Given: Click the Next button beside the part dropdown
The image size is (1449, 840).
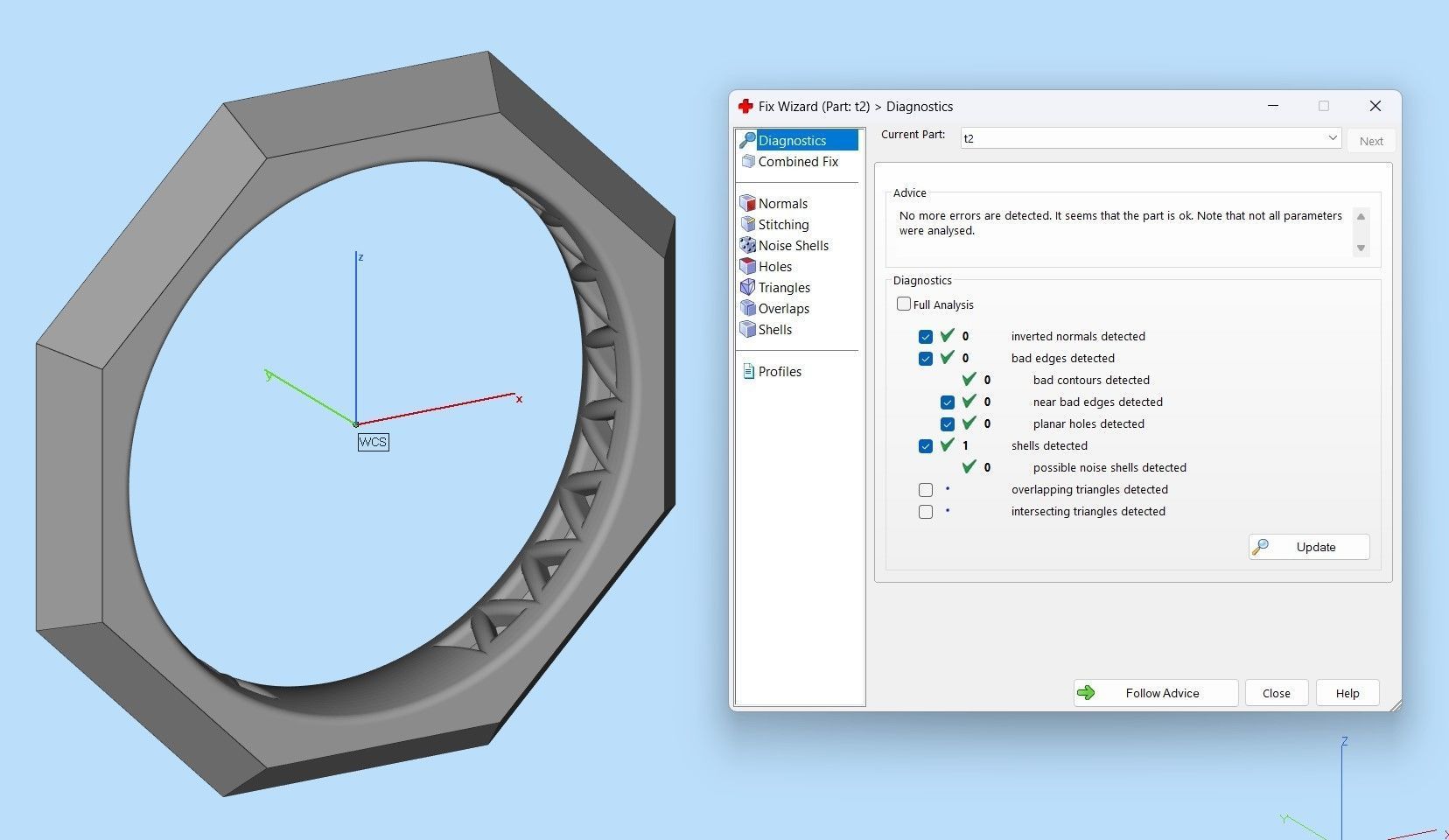Looking at the screenshot, I should click(1371, 141).
